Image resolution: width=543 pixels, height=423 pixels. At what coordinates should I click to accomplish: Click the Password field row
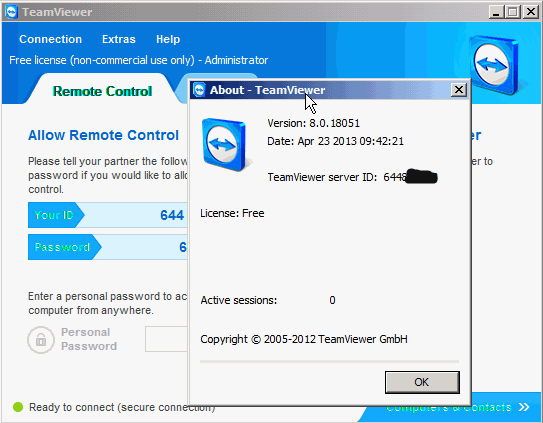tap(108, 247)
